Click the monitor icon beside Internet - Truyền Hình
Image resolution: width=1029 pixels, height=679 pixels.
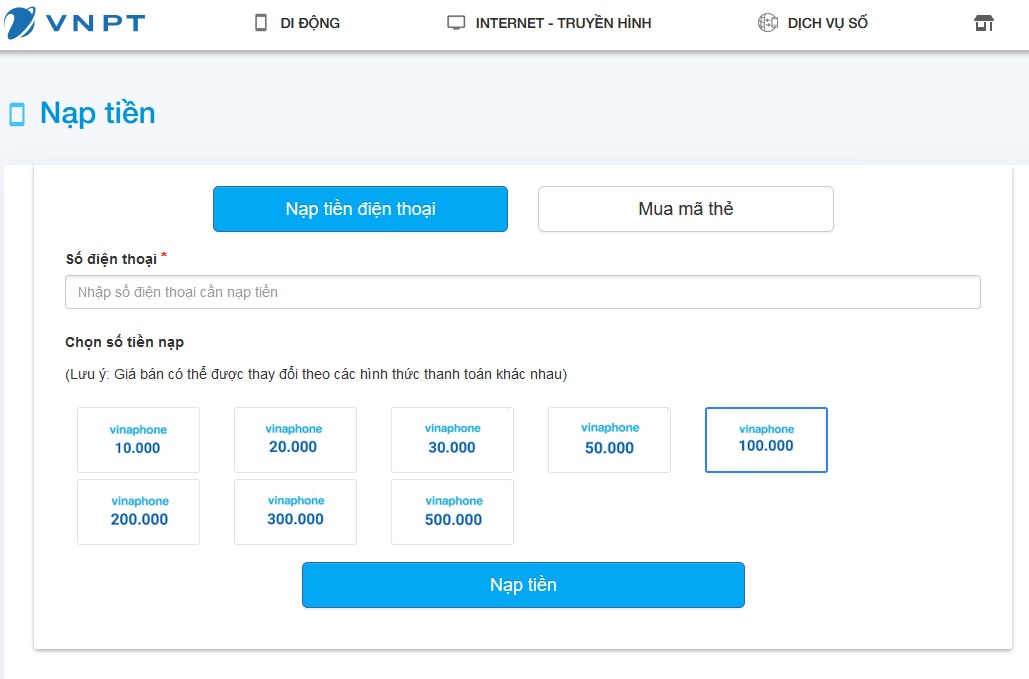(456, 23)
